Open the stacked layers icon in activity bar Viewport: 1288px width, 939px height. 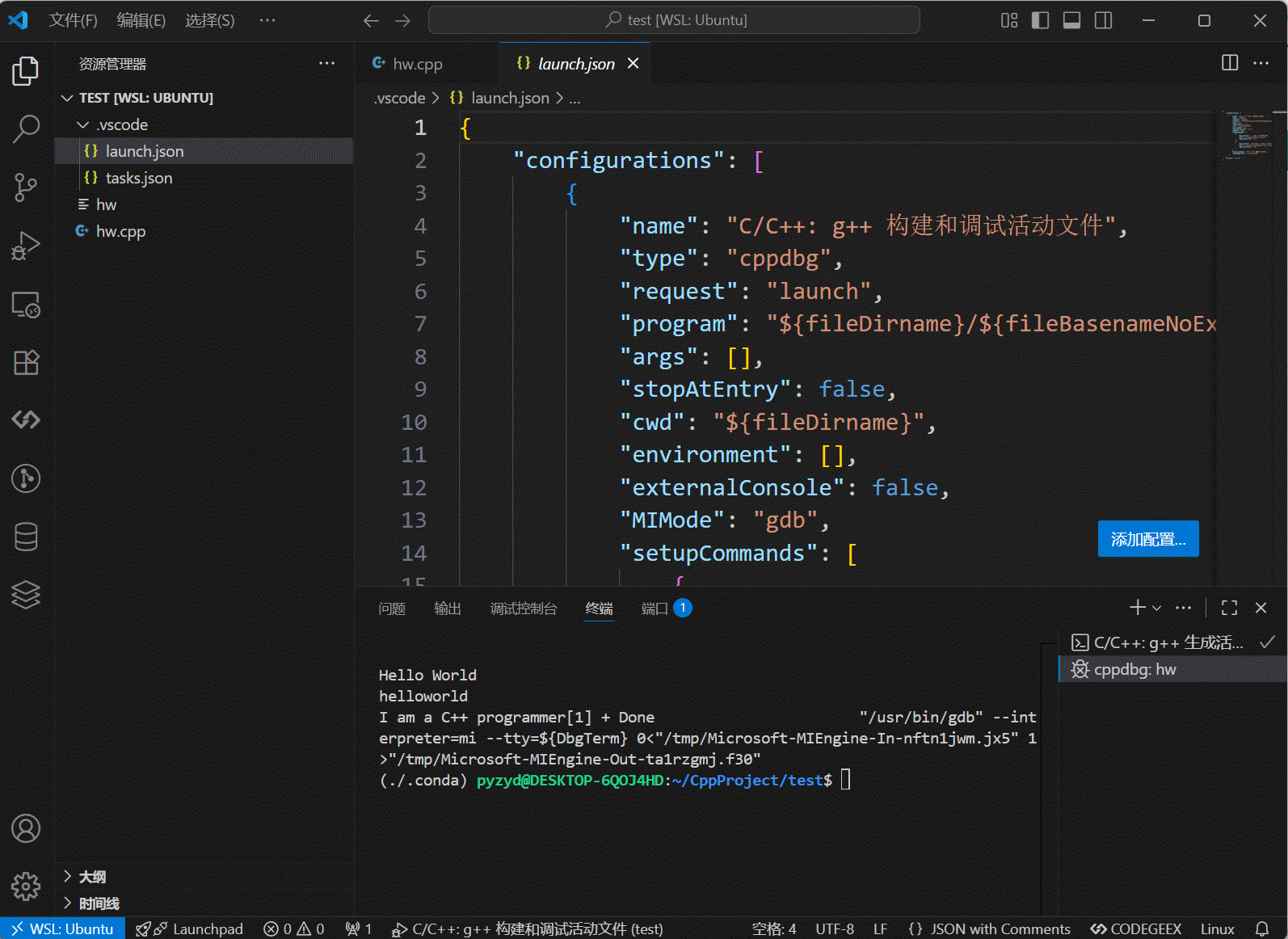coord(26,595)
